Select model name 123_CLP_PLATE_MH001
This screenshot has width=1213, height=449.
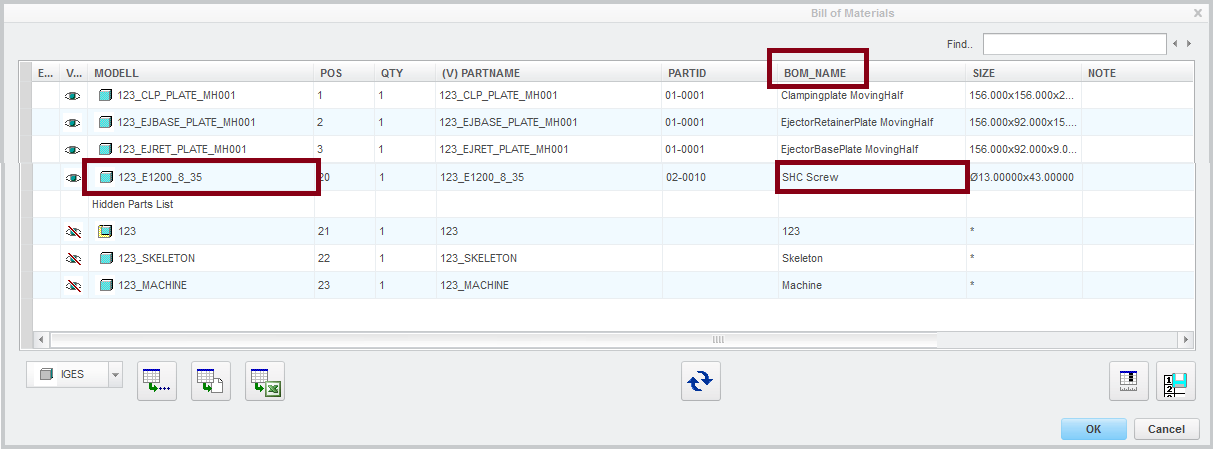coord(177,96)
